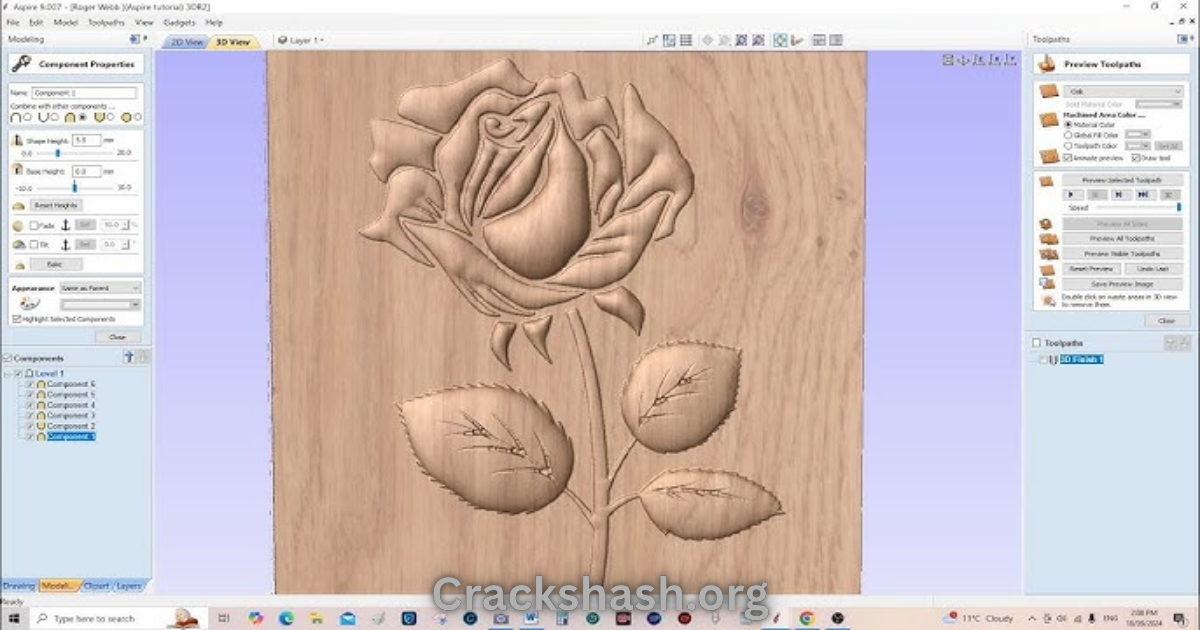Switch to the 2D View tab
The image size is (1200, 630).
pos(186,42)
